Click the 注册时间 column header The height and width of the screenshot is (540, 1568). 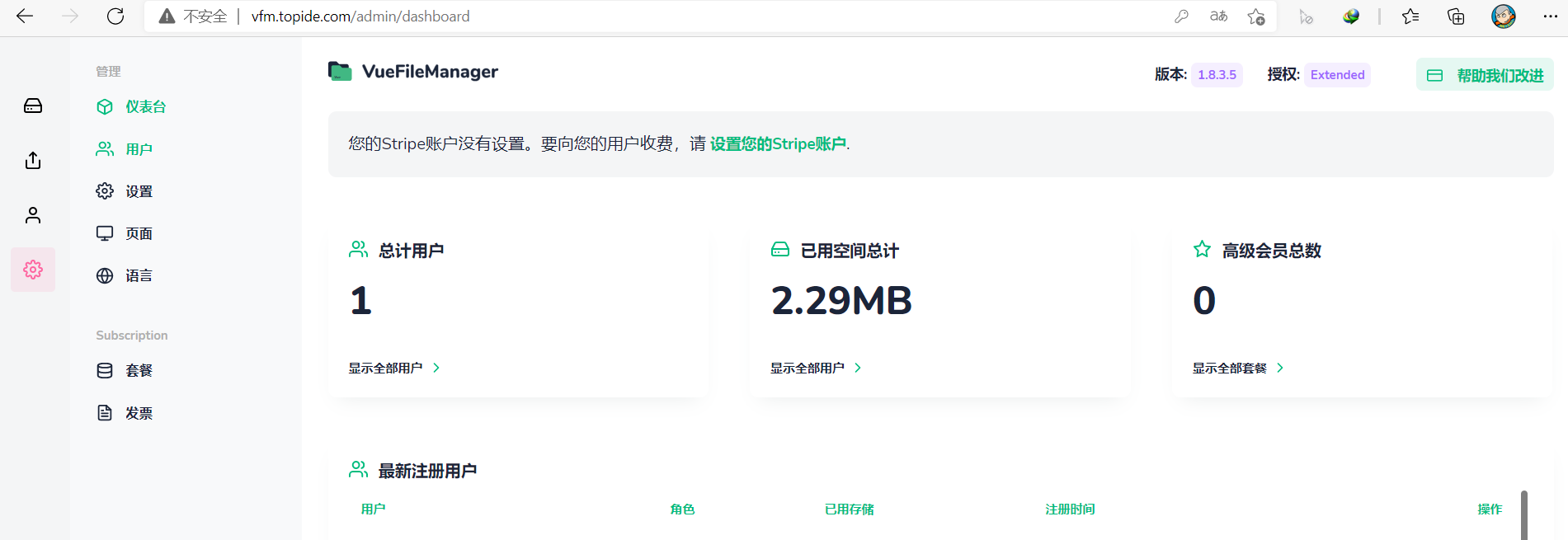point(1071,509)
